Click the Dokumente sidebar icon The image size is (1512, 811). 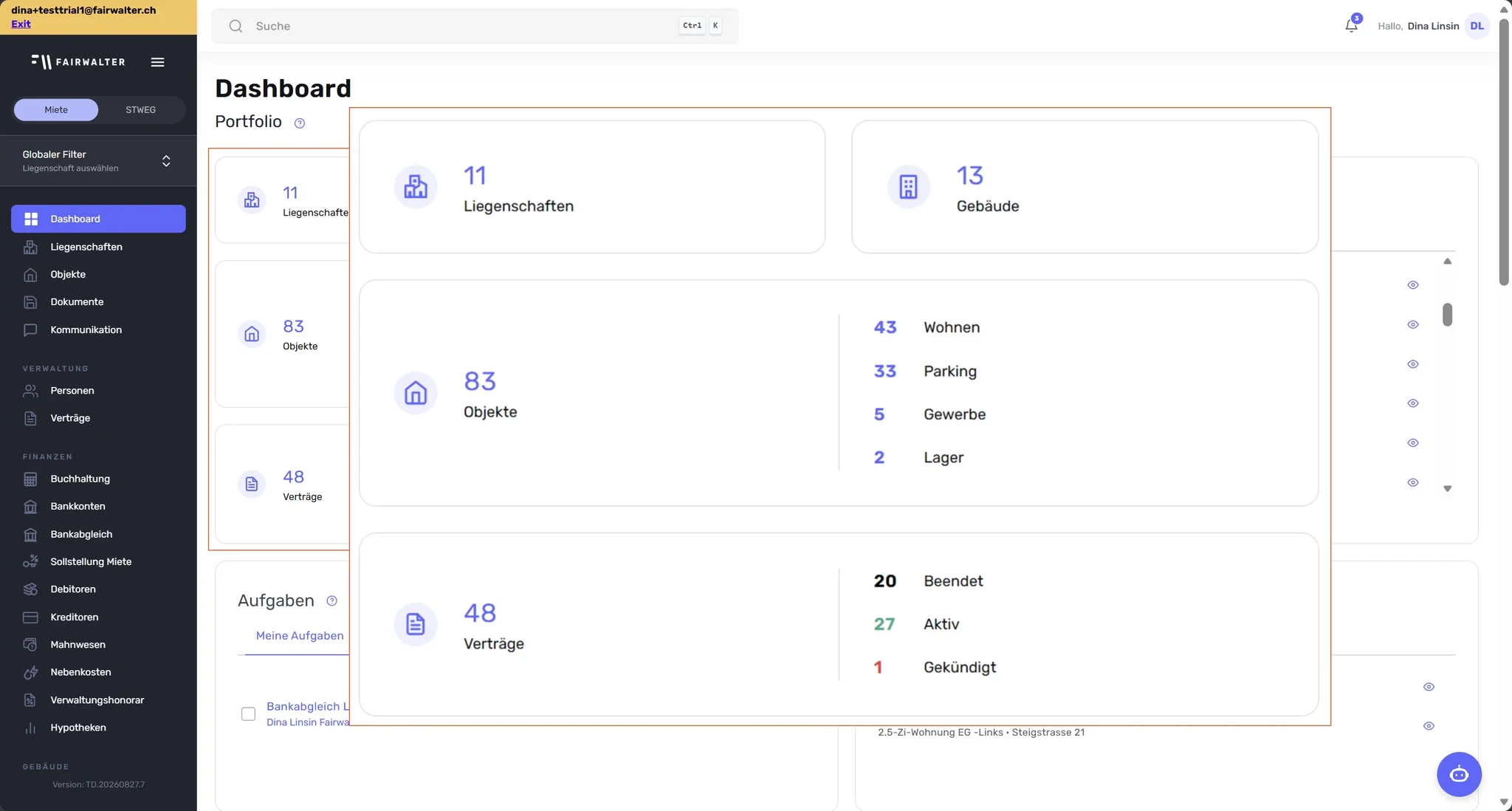click(30, 302)
